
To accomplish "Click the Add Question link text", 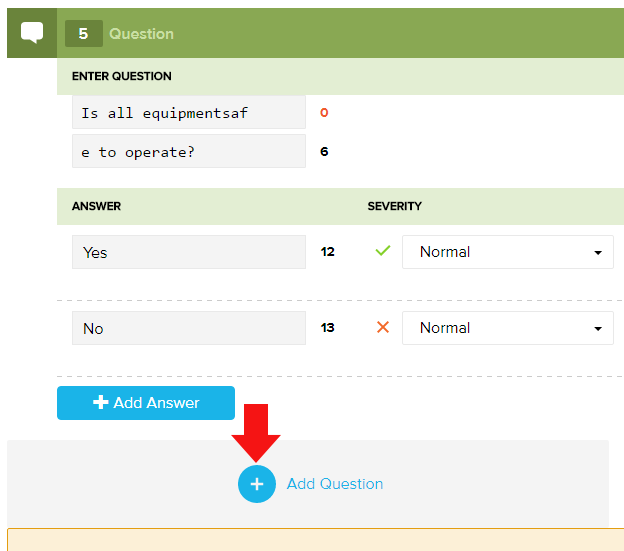I will [x=334, y=484].
